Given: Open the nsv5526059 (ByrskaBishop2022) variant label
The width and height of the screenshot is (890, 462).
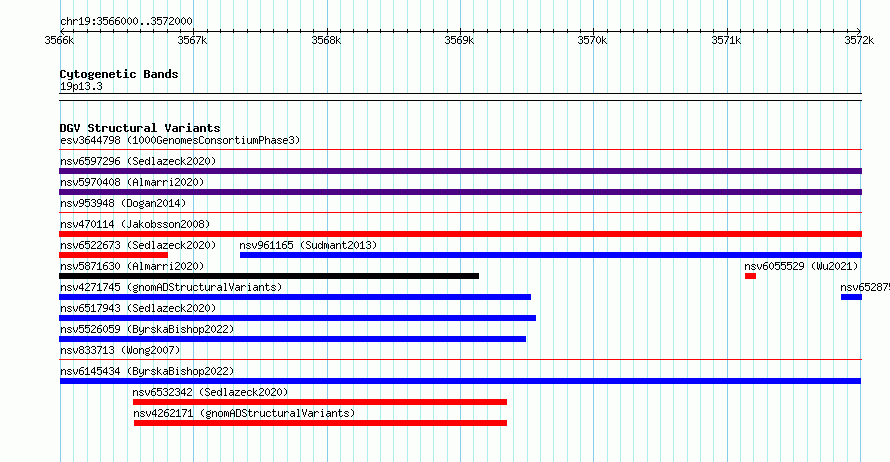Looking at the screenshot, I should (147, 329).
